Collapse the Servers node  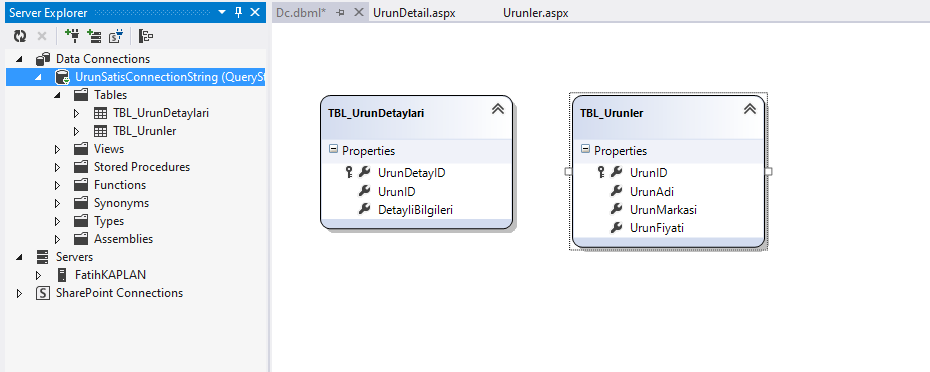tap(20, 257)
